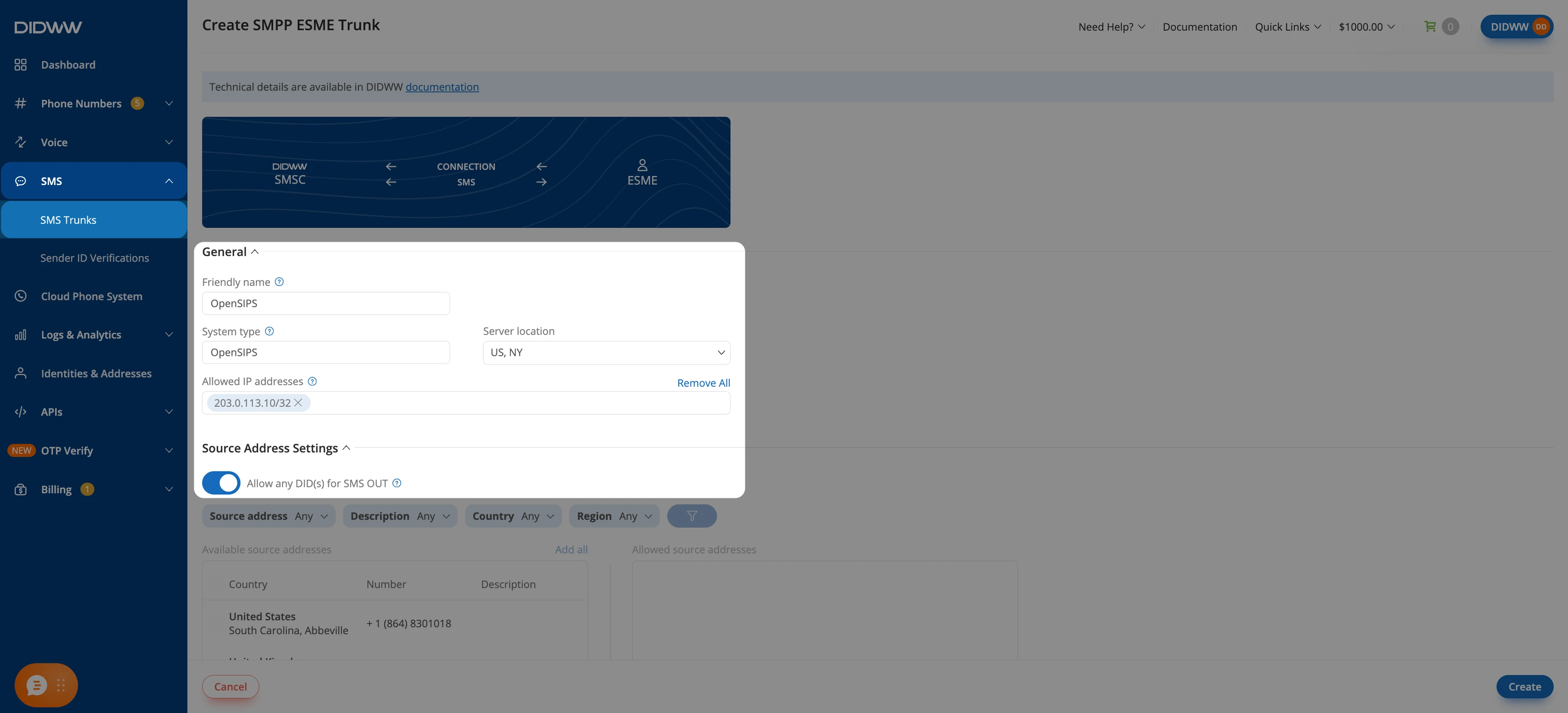The image size is (1568, 713).
Task: Click the Voice arrows icon
Action: coord(21,142)
